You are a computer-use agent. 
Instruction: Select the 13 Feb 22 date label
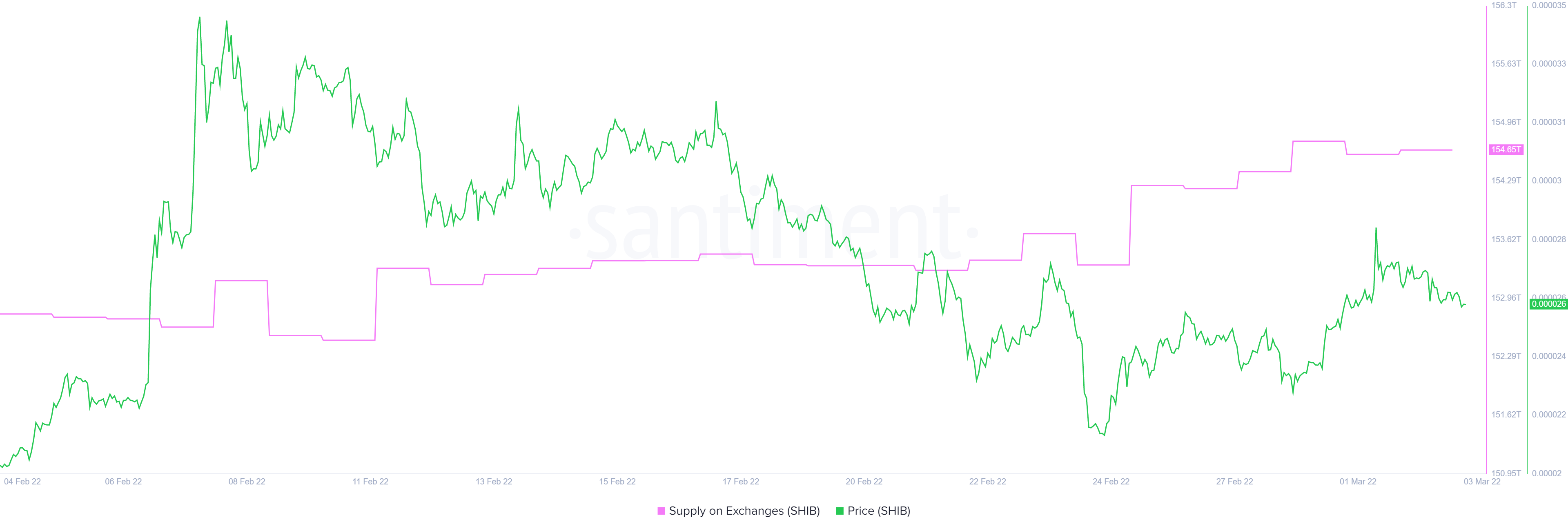pos(494,482)
